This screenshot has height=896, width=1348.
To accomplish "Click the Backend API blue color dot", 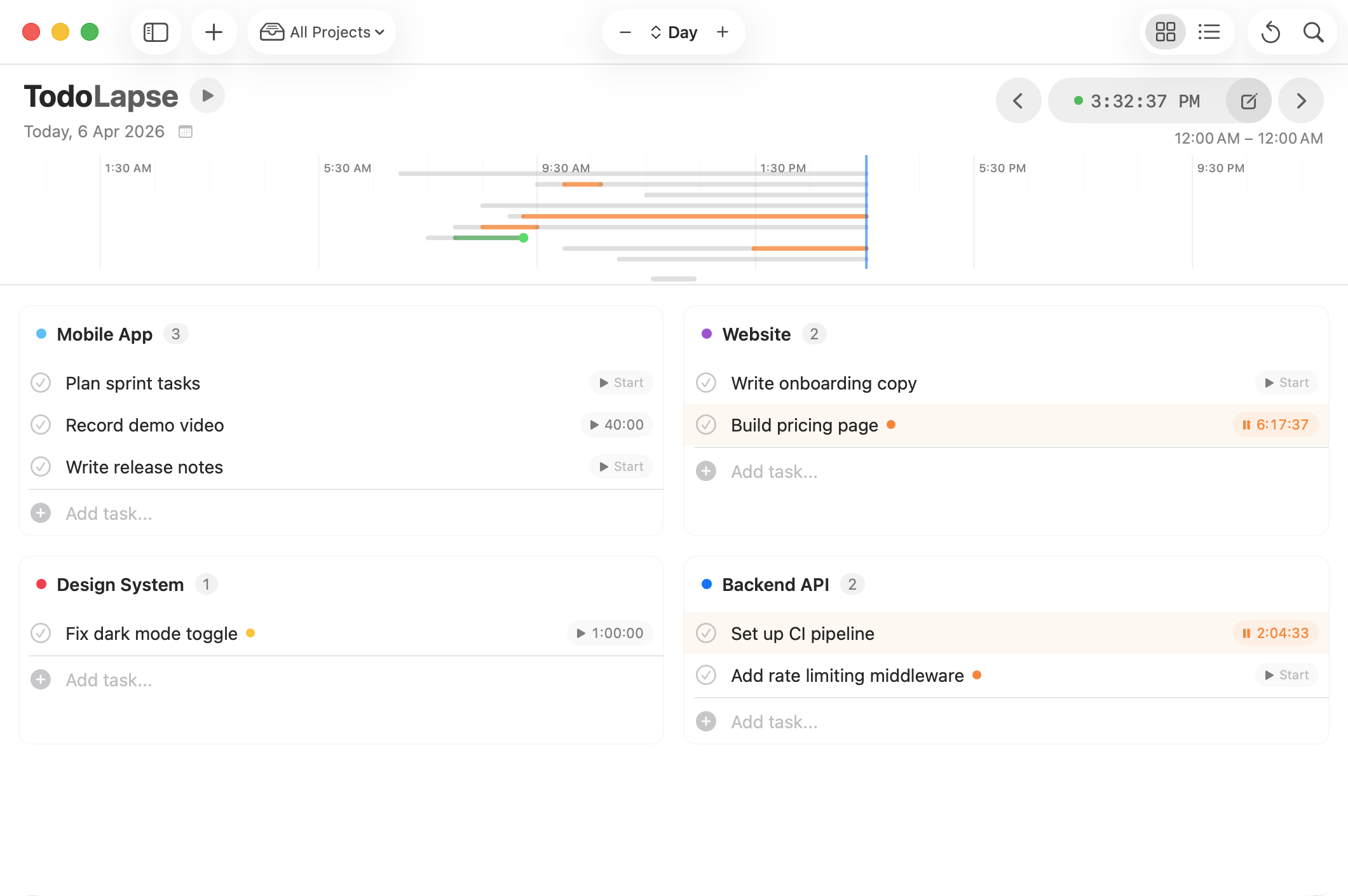I will coord(706,584).
